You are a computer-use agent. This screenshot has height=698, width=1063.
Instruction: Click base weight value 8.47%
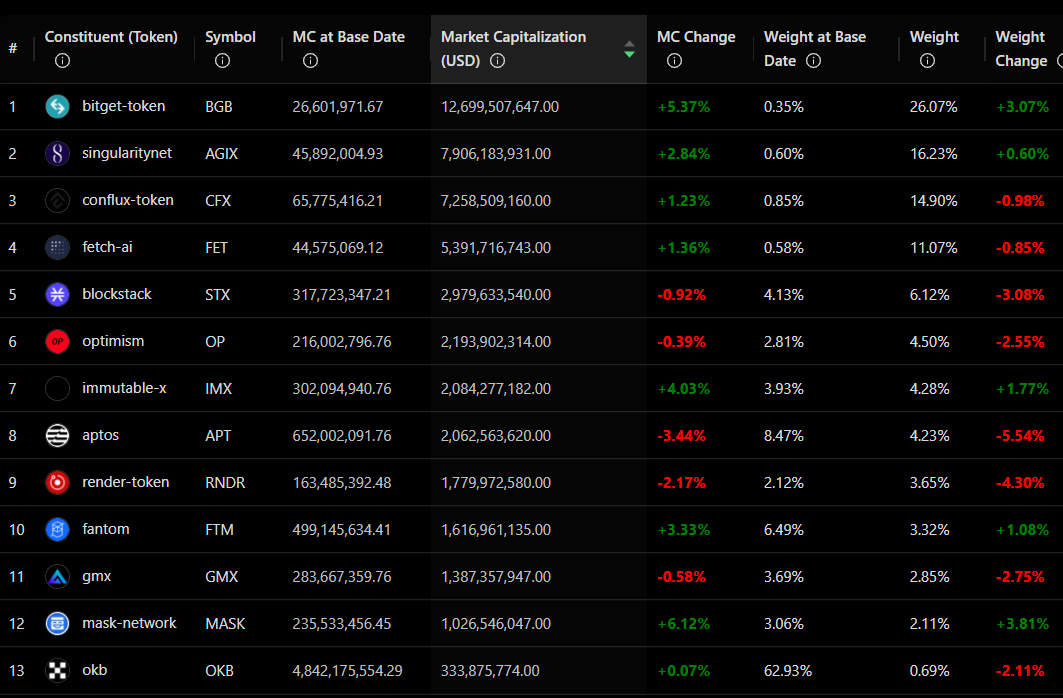[x=784, y=436]
